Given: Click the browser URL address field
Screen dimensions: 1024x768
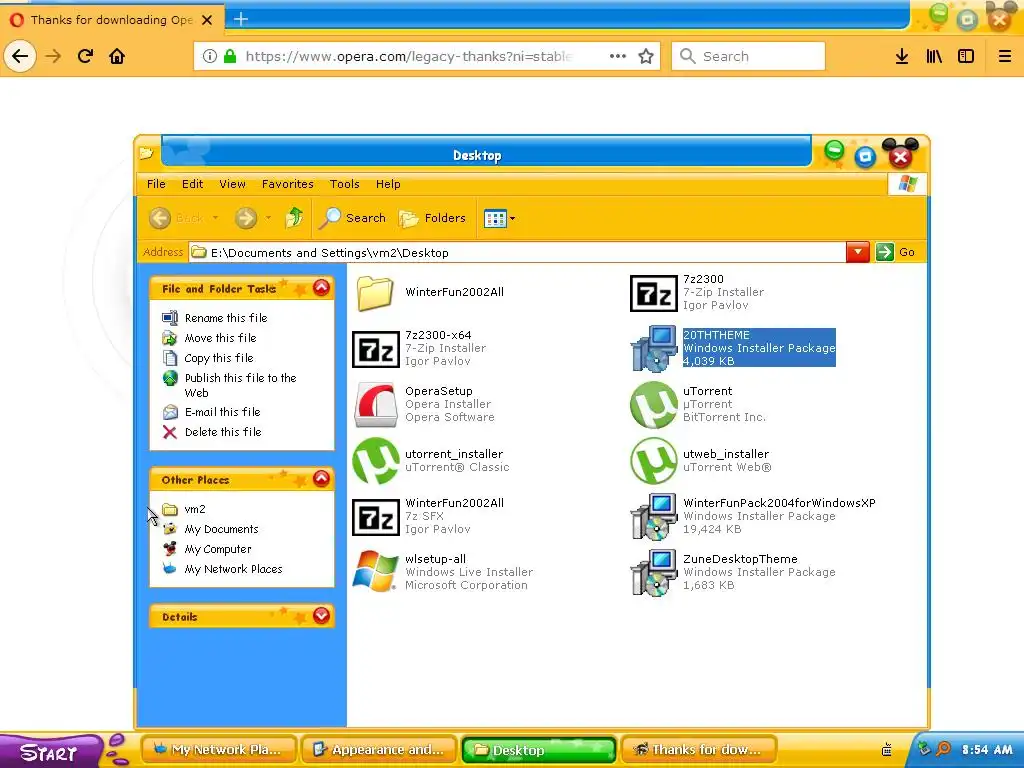Looking at the screenshot, I should pos(408,56).
